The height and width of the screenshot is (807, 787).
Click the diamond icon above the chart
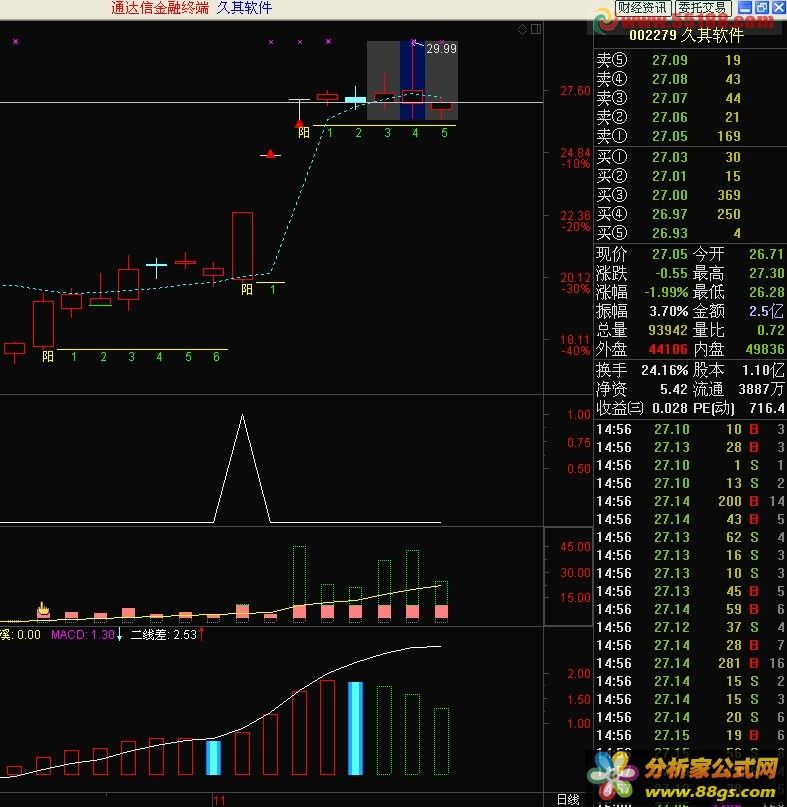tap(522, 29)
